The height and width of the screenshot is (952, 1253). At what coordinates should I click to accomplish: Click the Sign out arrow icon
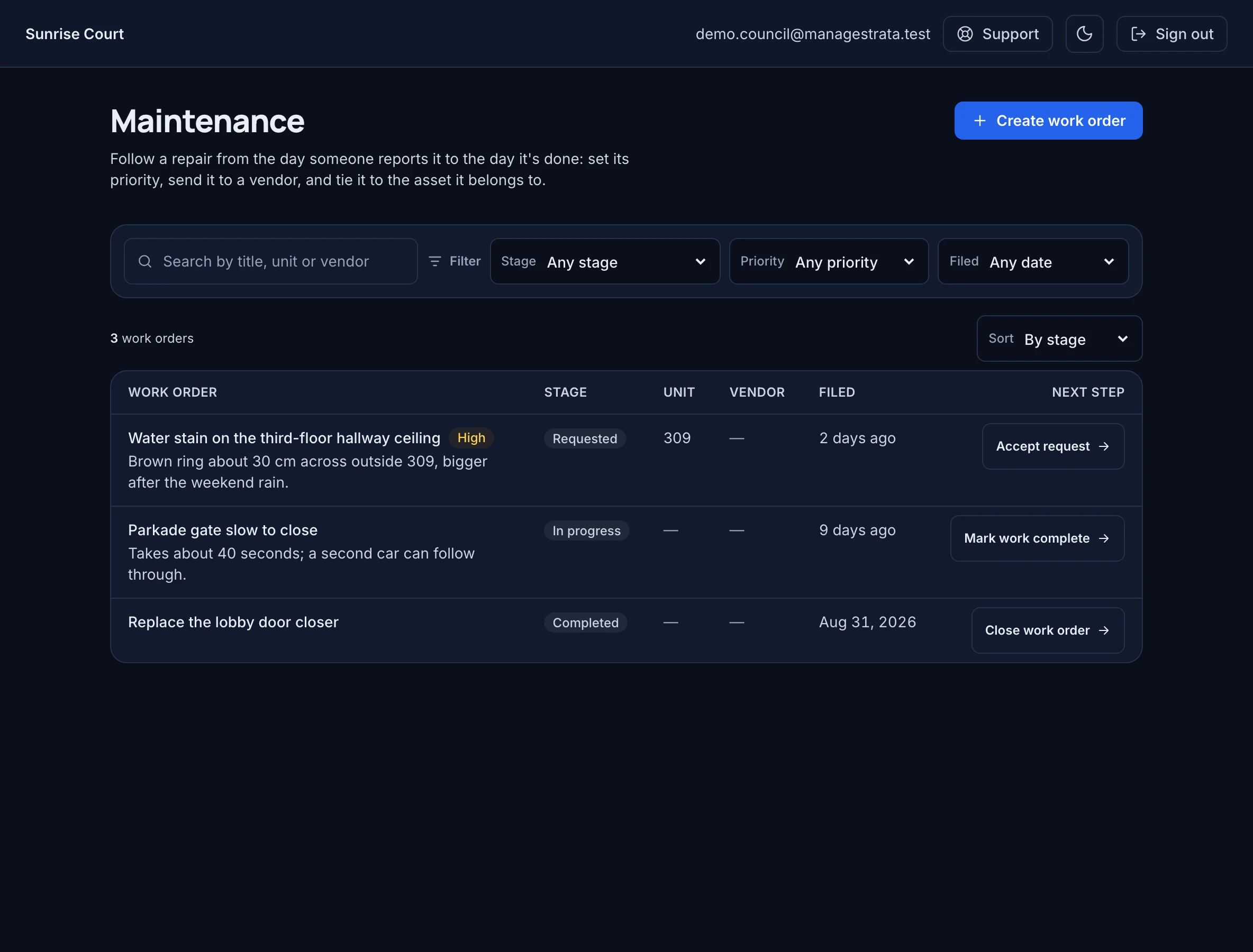point(1138,34)
